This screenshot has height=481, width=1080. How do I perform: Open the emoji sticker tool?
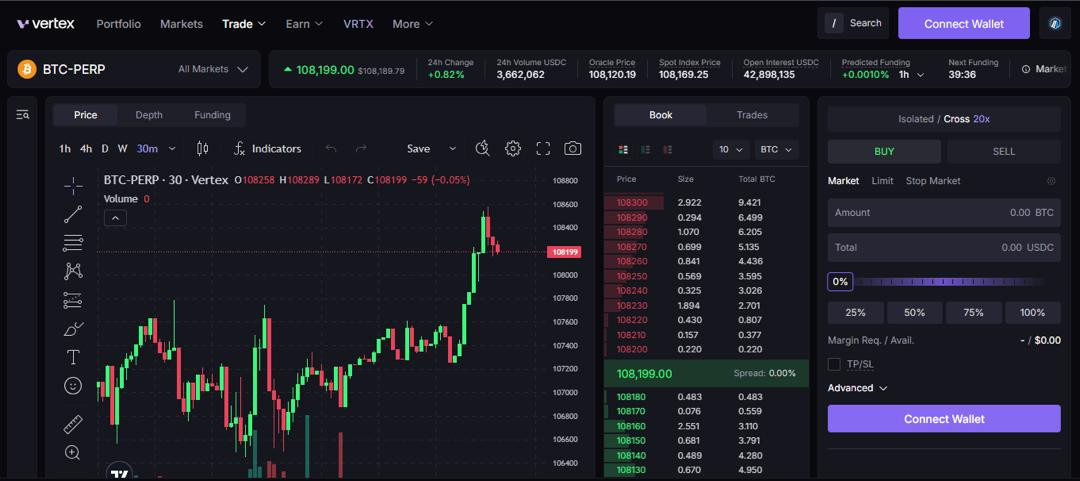73,385
